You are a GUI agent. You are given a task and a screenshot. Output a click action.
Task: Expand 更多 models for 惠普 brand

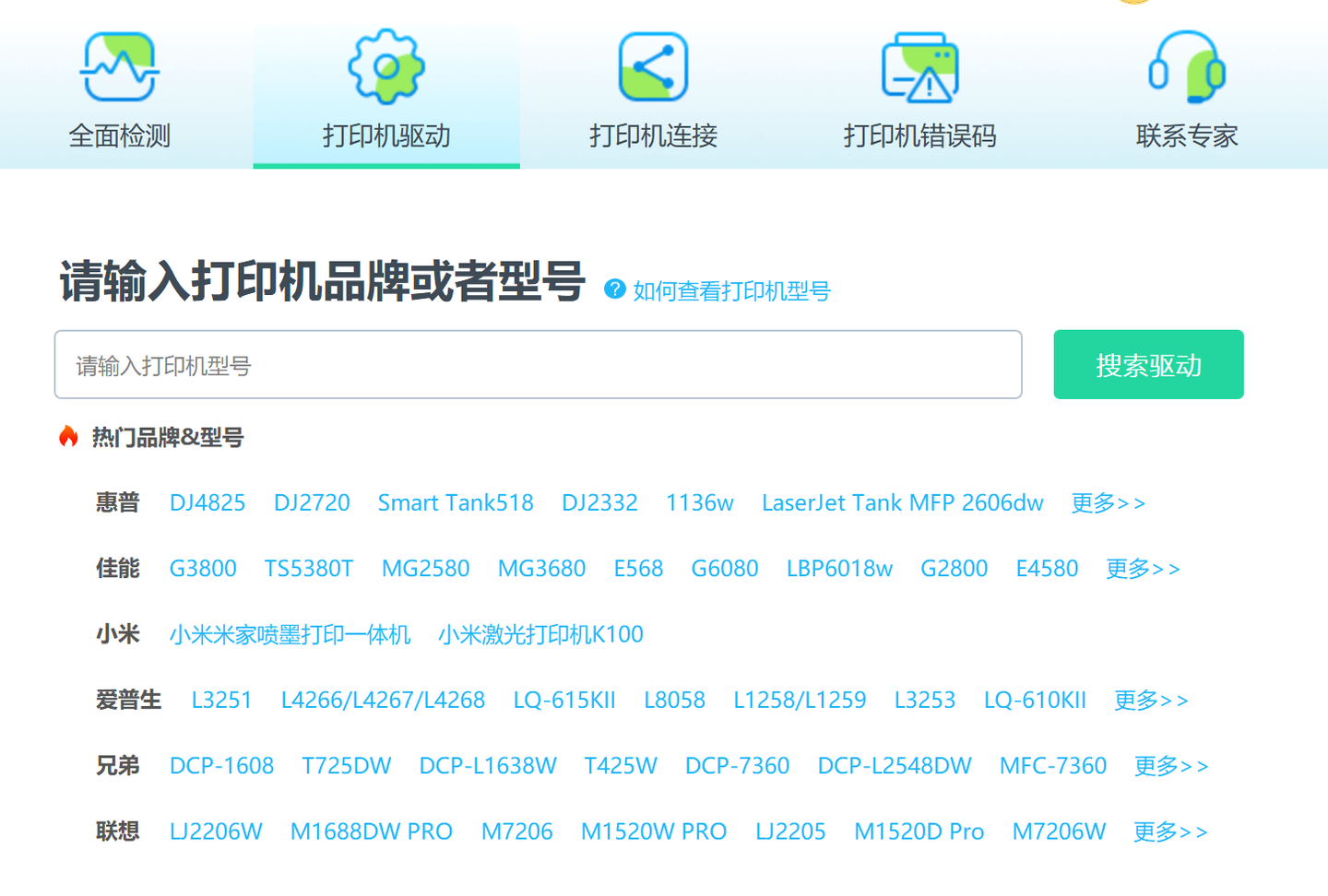1108,502
